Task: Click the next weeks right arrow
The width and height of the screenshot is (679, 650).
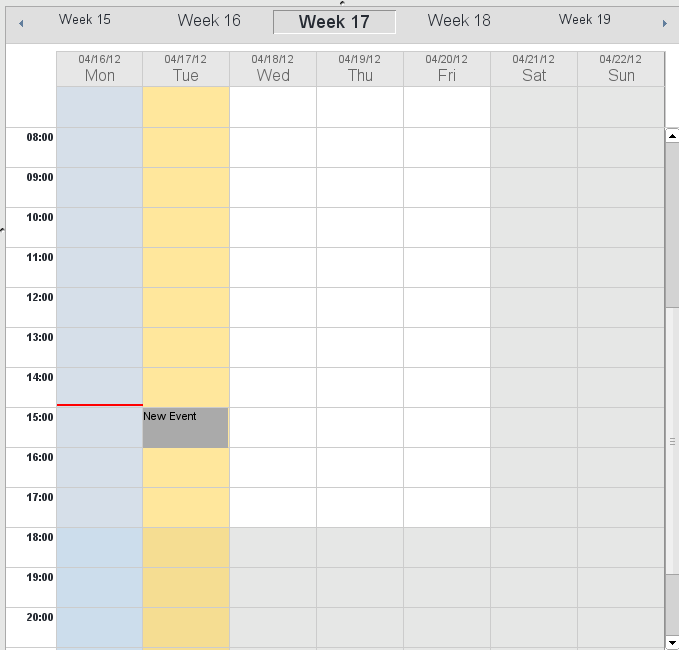Action: pos(665,23)
